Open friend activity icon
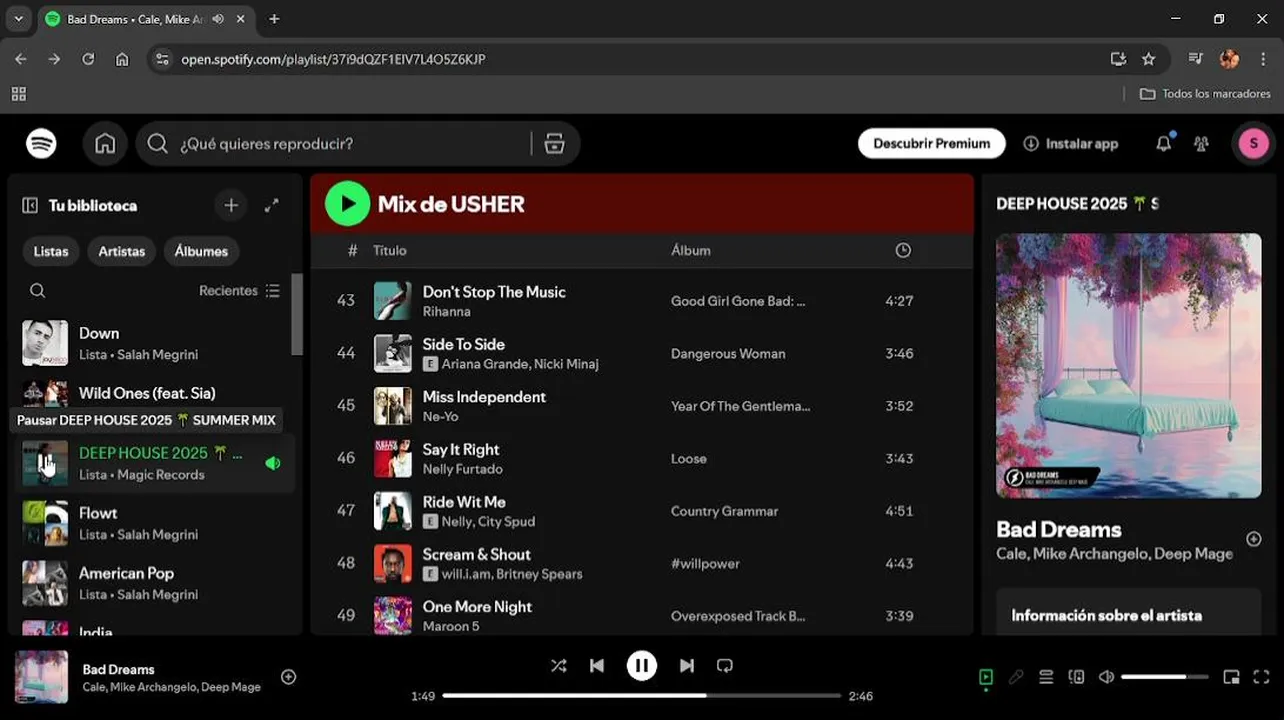The width and height of the screenshot is (1284, 720). click(1201, 144)
